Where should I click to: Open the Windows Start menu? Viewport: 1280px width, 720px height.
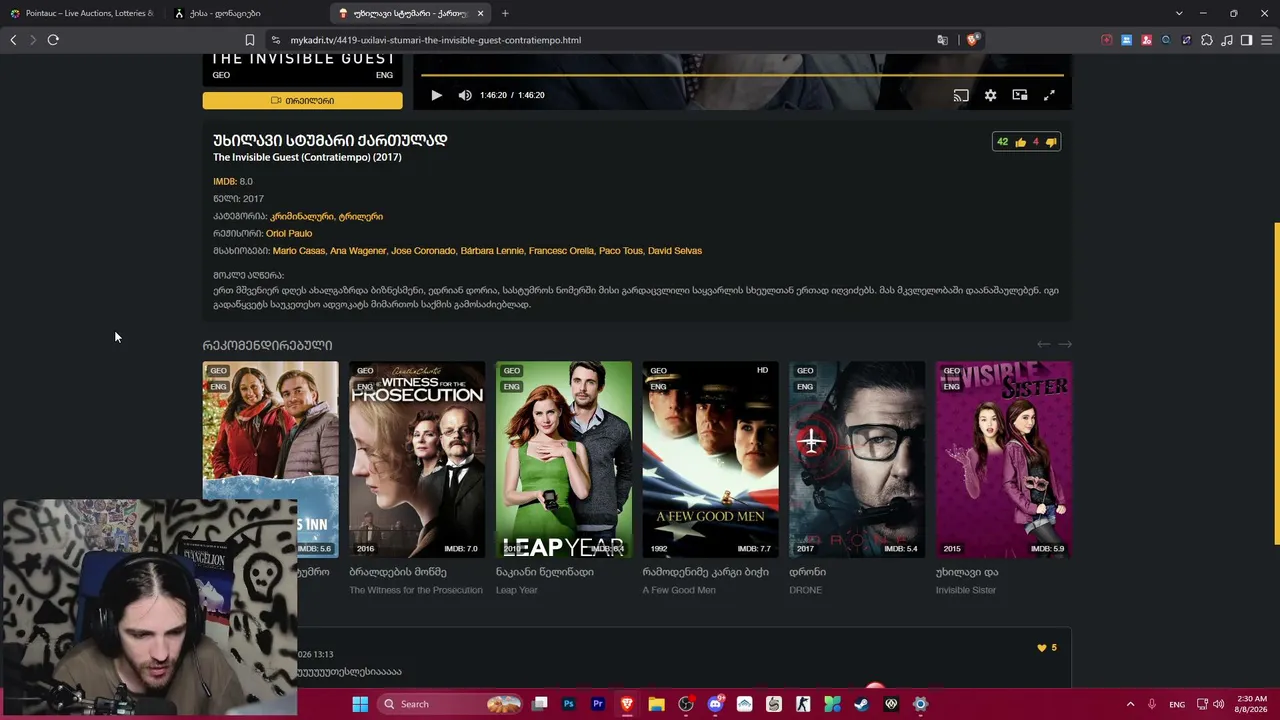click(360, 704)
